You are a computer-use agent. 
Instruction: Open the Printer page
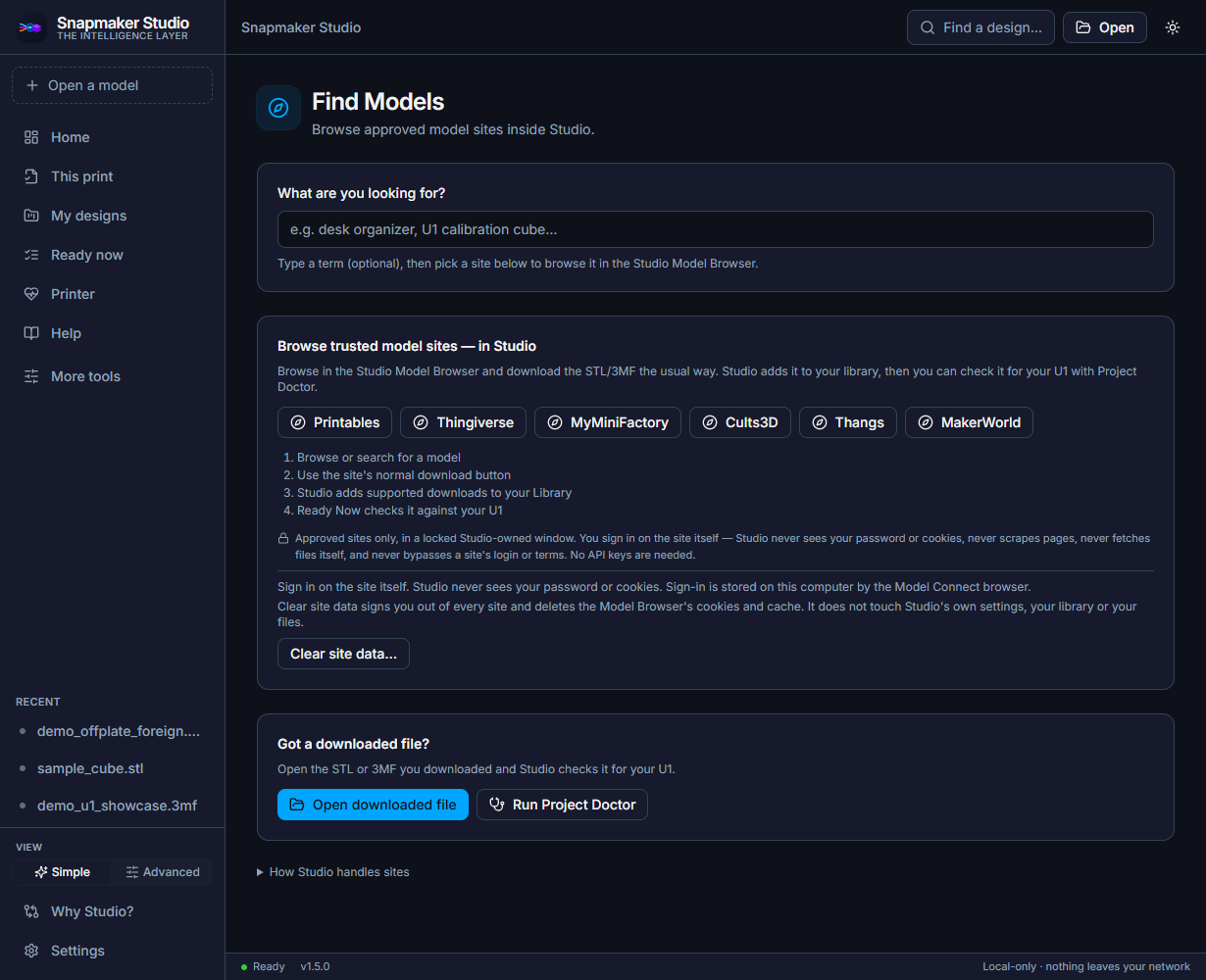(112, 294)
